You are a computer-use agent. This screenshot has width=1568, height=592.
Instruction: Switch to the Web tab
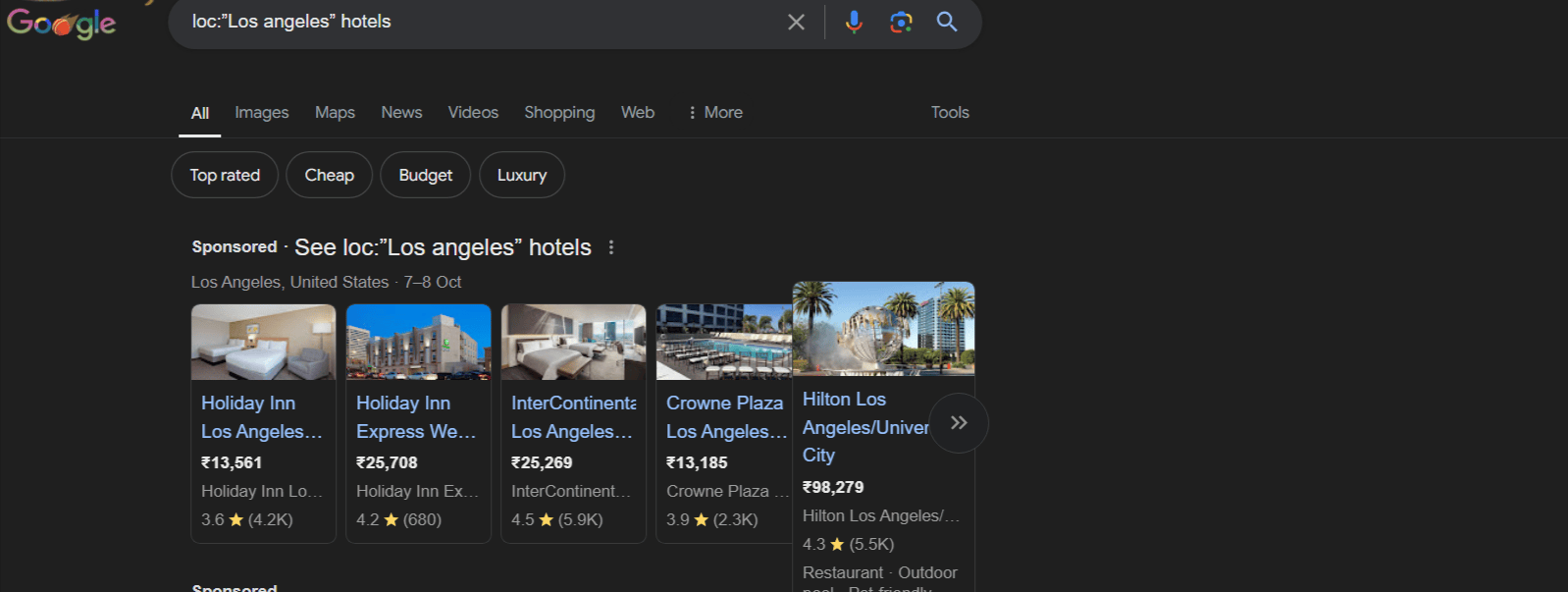[x=638, y=113]
